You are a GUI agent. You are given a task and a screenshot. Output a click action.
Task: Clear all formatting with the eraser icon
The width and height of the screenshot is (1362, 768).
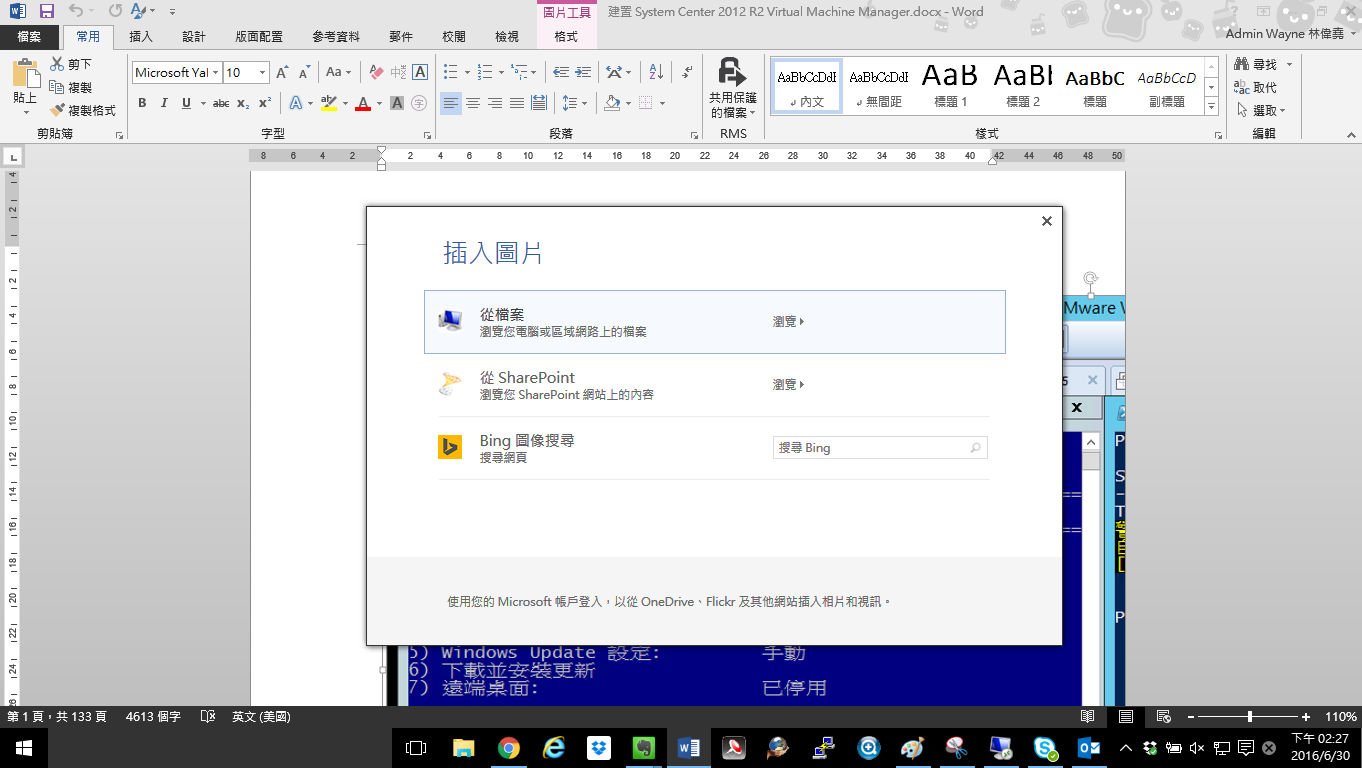pyautogui.click(x=376, y=72)
